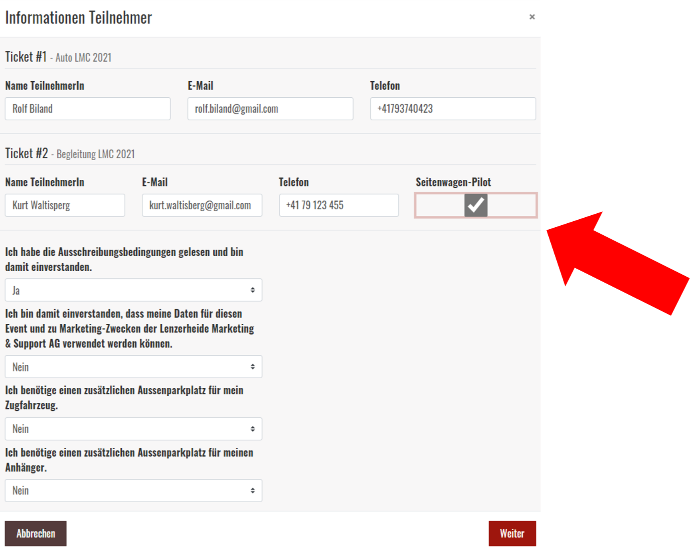Focus Ticket #1 email field rolf.biland@gmail.com
Viewport: 690px width, 551px height.
point(270,109)
